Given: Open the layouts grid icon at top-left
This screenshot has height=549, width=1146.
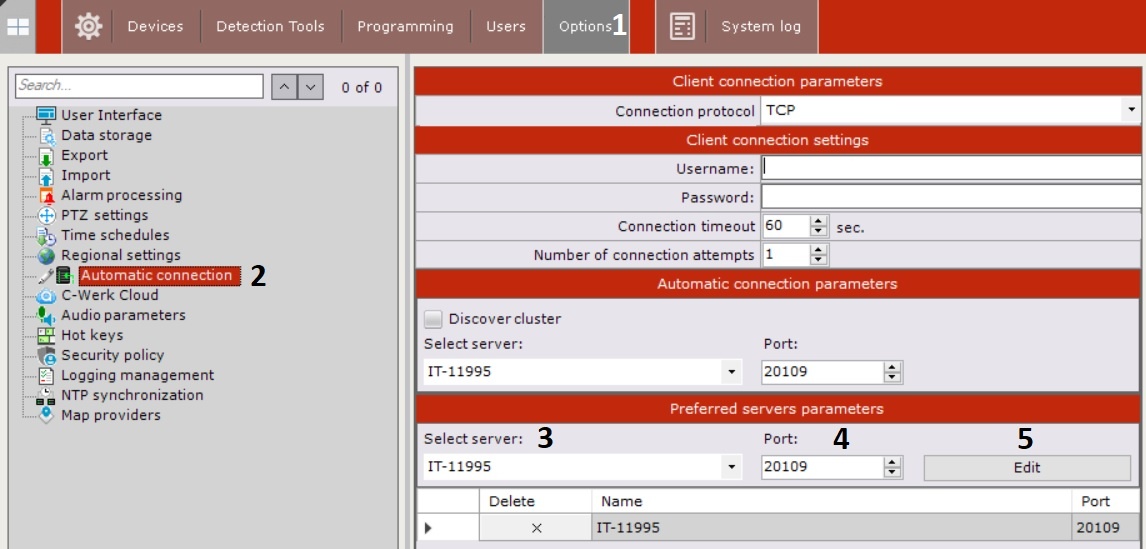Looking at the screenshot, I should [x=18, y=27].
